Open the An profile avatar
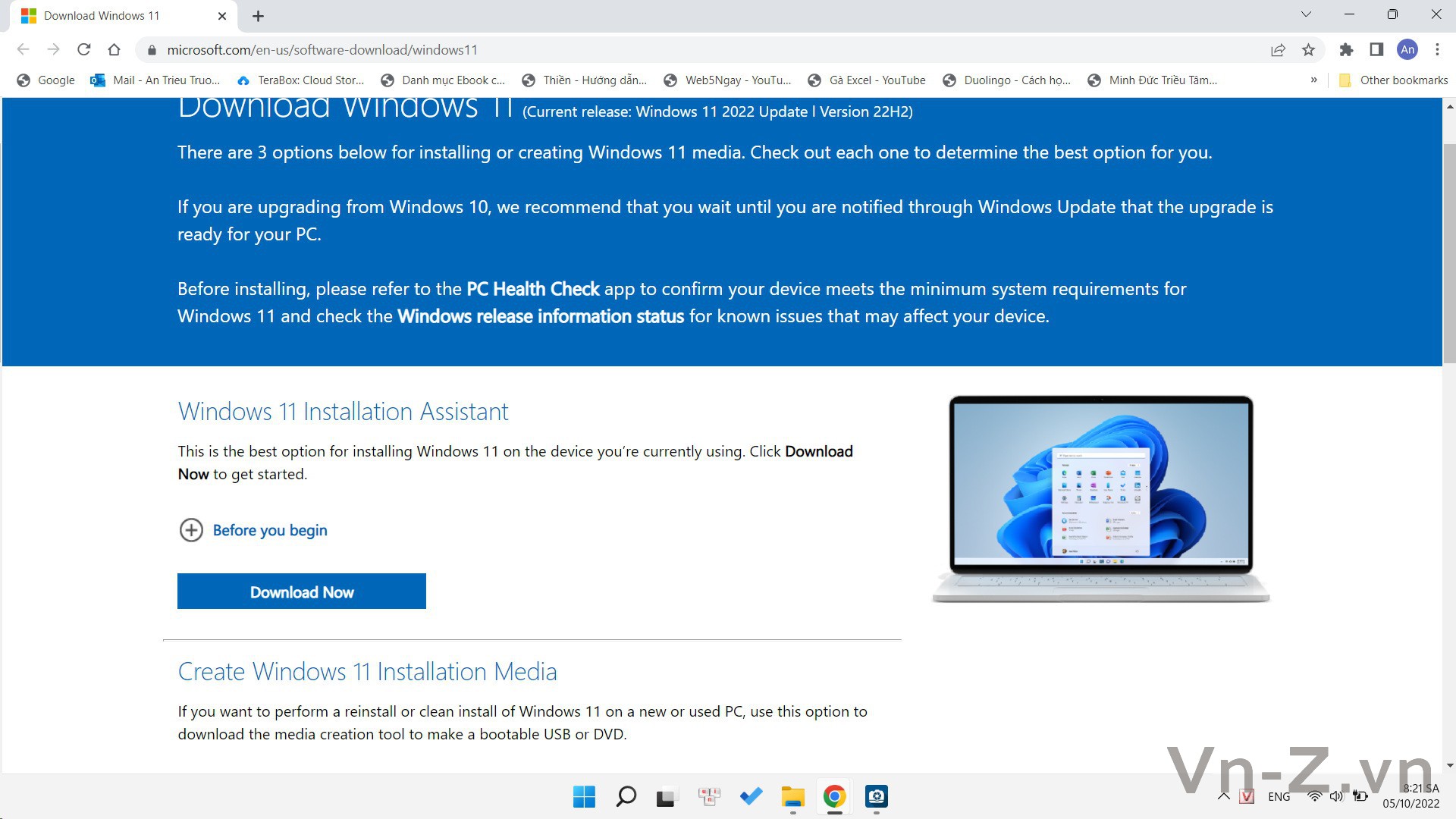Screen dimensions: 1456x819 click(1407, 50)
